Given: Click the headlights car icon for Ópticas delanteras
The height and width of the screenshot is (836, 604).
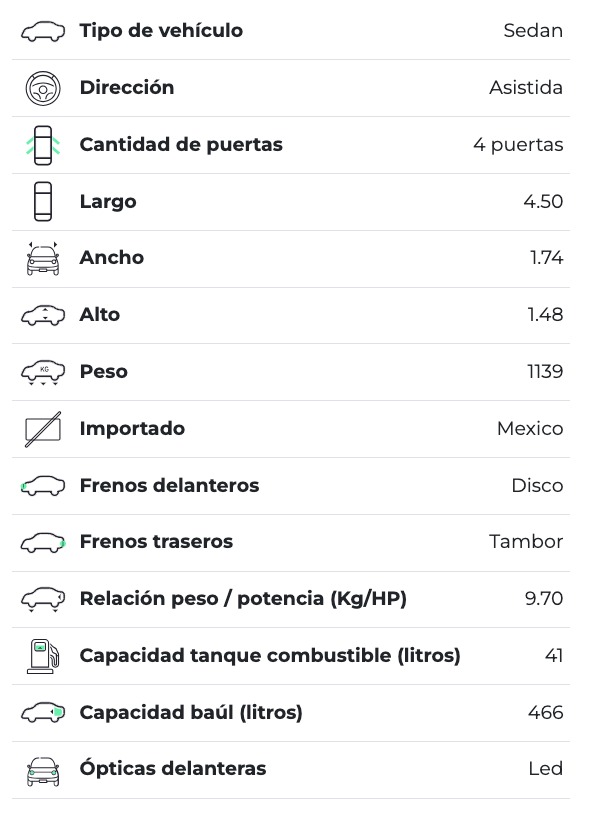Looking at the screenshot, I should point(42,770).
